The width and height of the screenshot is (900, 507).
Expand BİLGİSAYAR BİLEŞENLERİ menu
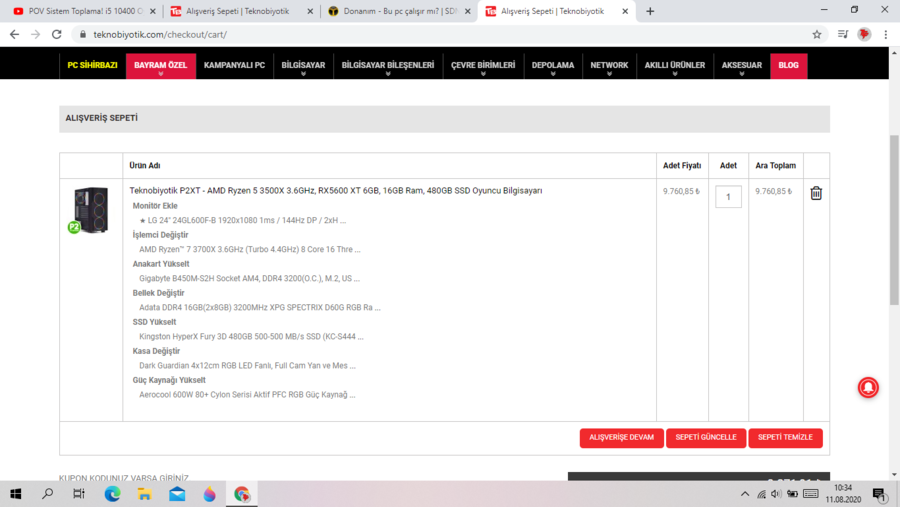click(388, 65)
